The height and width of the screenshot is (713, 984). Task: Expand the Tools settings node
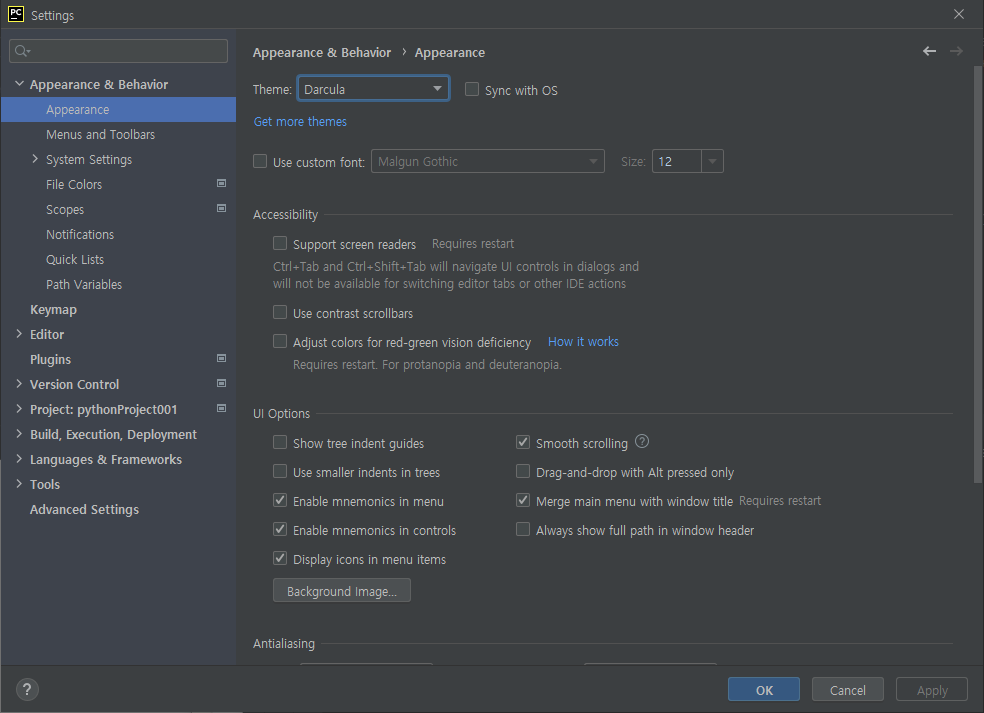(x=19, y=484)
